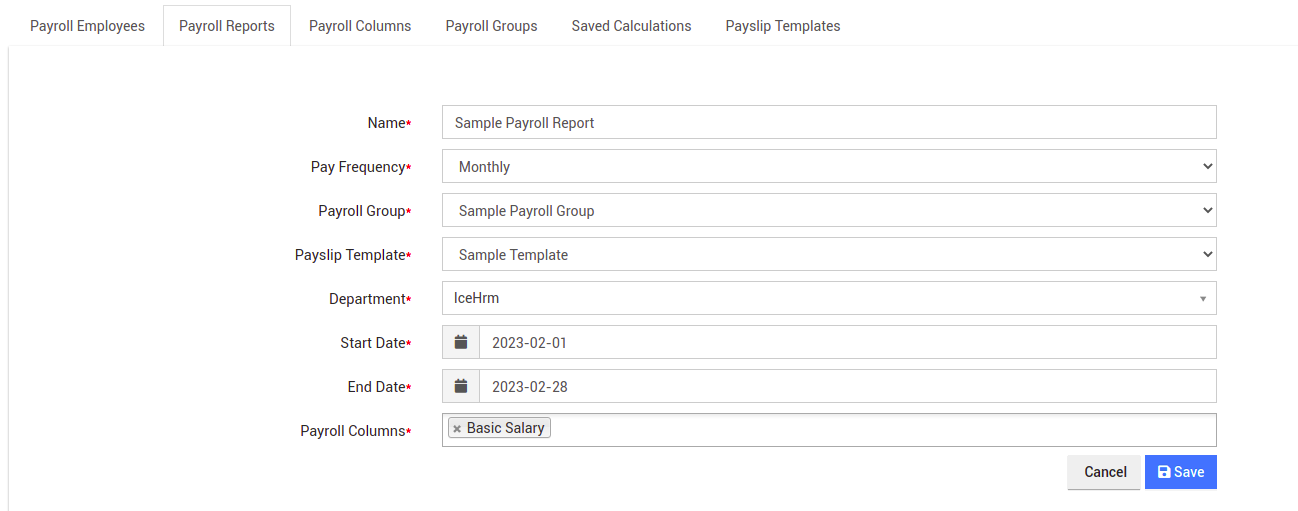Click the End Date input field

click(x=846, y=386)
